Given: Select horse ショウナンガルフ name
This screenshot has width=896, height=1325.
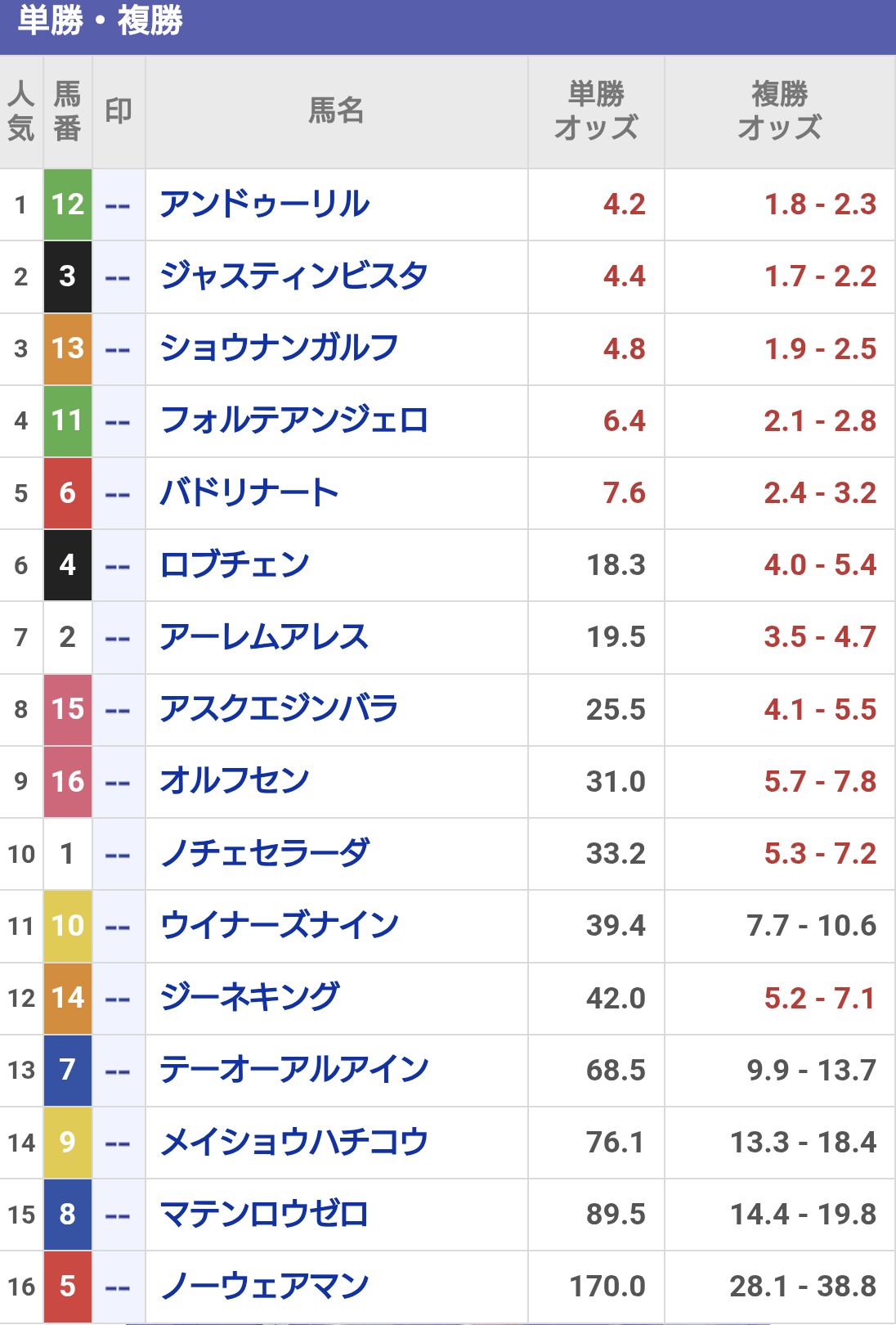Looking at the screenshot, I should [x=279, y=348].
